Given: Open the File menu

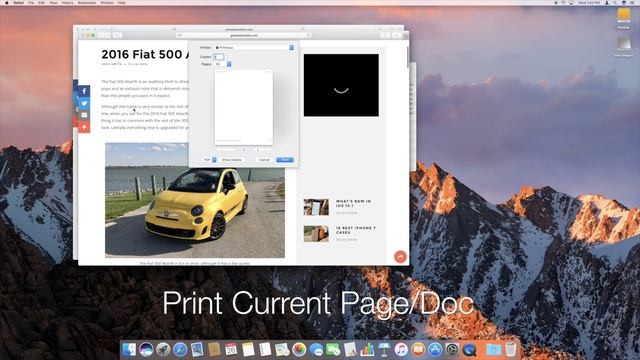Looking at the screenshot, I should [31, 2].
